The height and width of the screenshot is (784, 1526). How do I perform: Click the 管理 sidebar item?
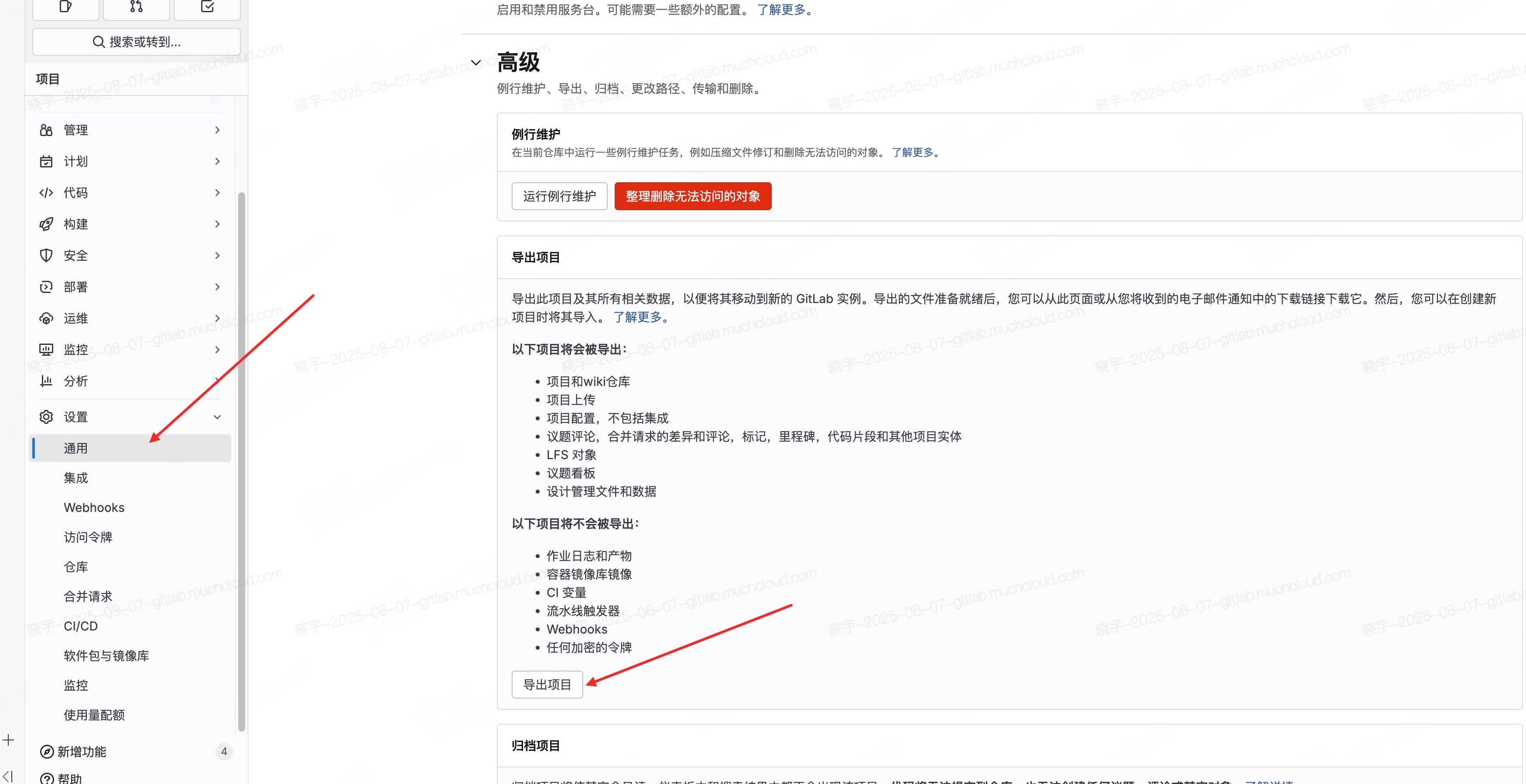(x=76, y=130)
